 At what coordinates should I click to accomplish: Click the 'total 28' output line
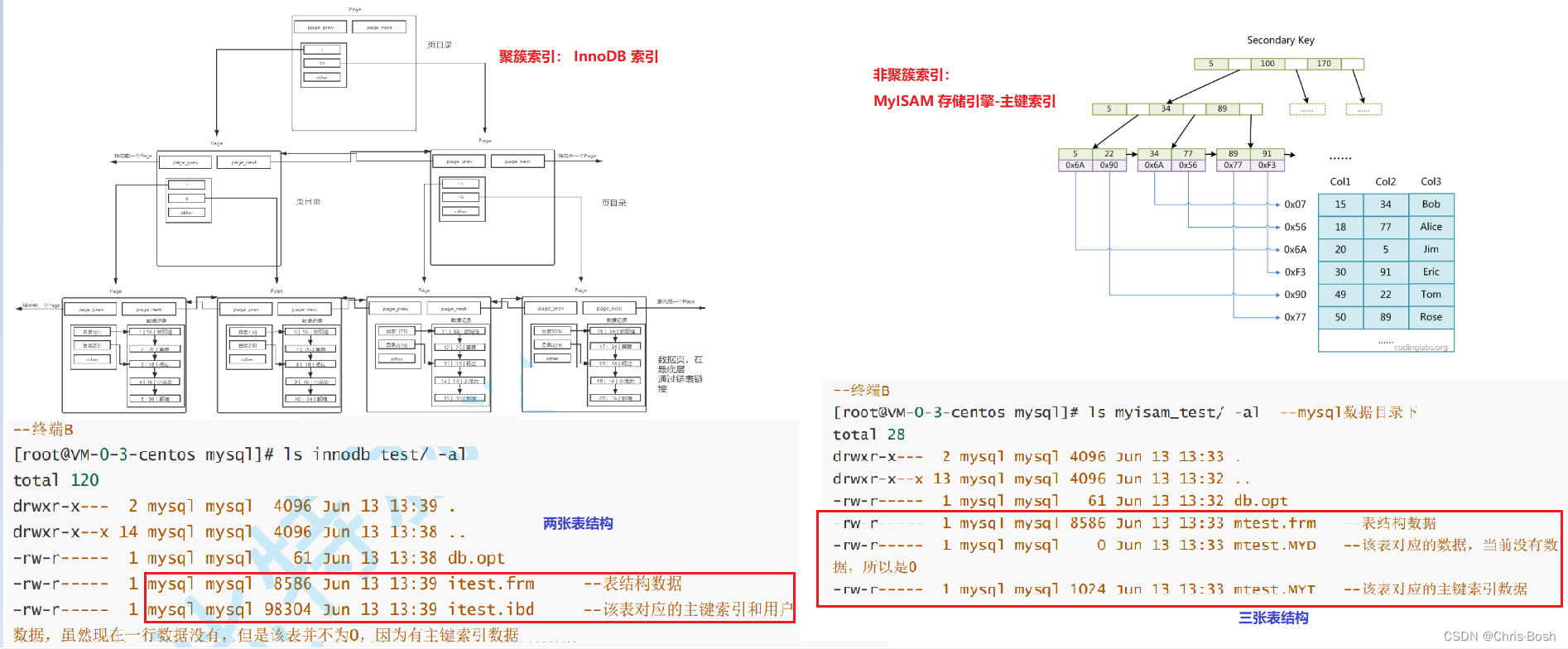coord(868,435)
